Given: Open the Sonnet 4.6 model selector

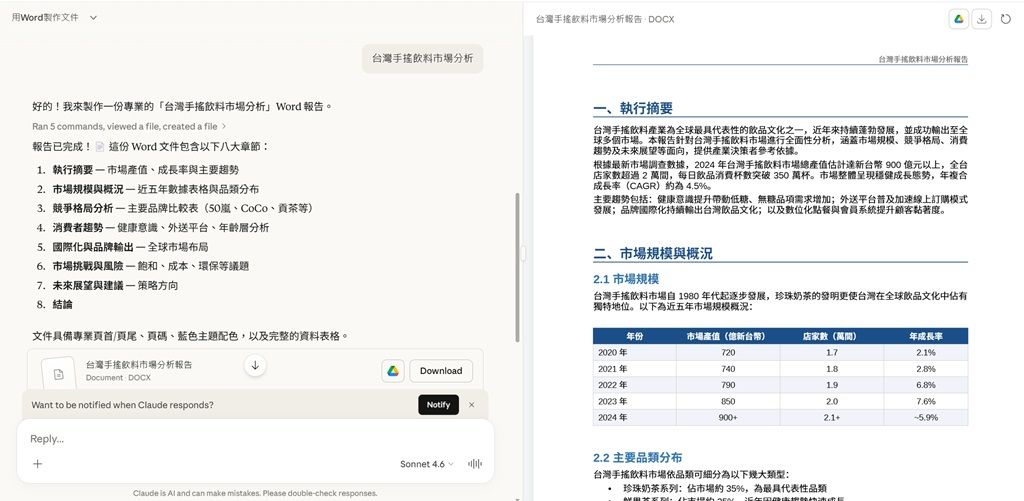Looking at the screenshot, I should click(x=426, y=464).
